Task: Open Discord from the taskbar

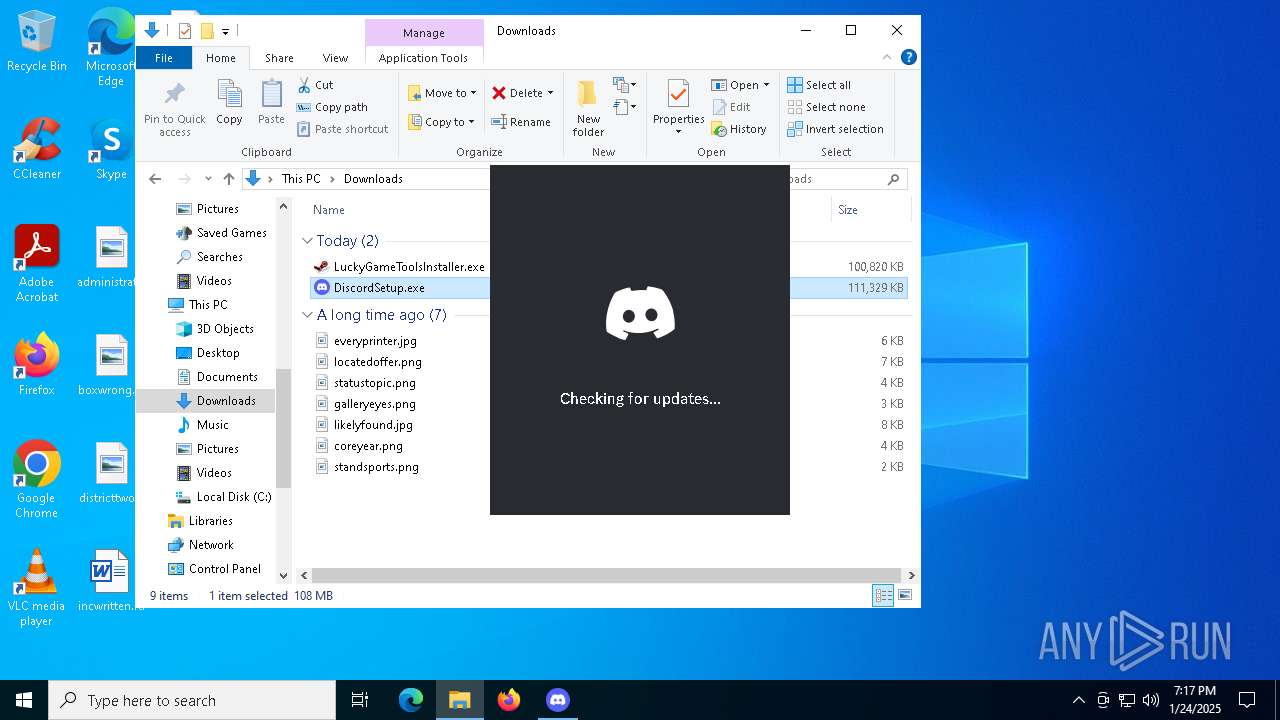Action: (558, 700)
